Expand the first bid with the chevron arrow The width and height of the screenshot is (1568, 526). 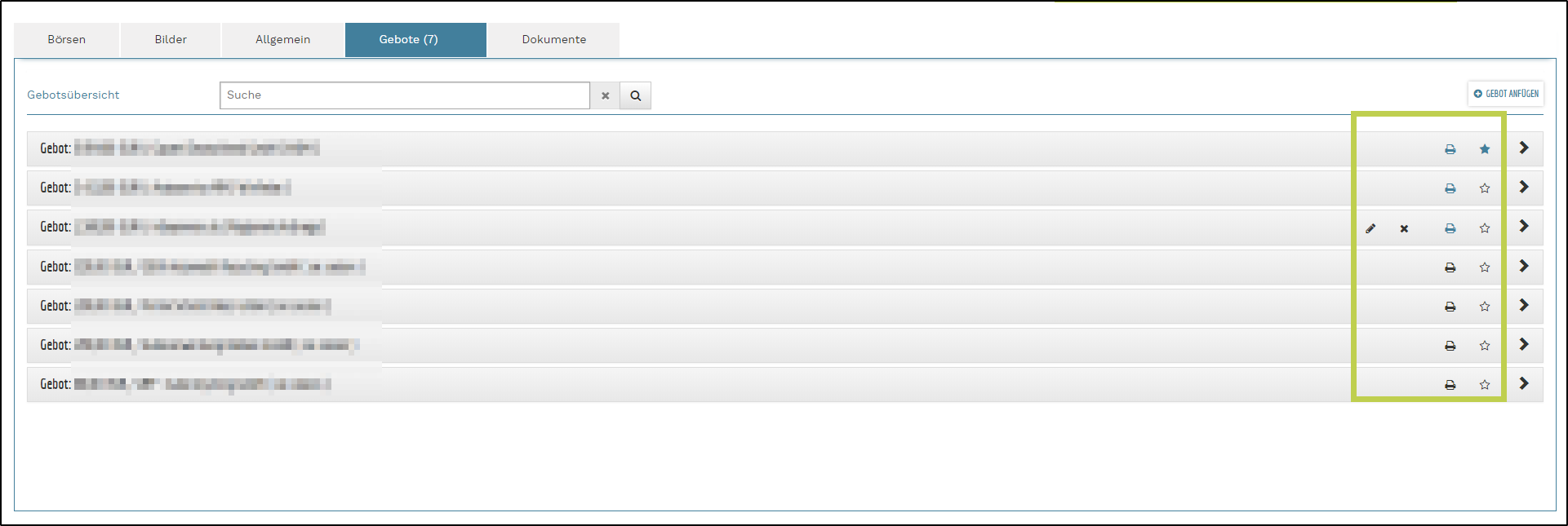1524,148
